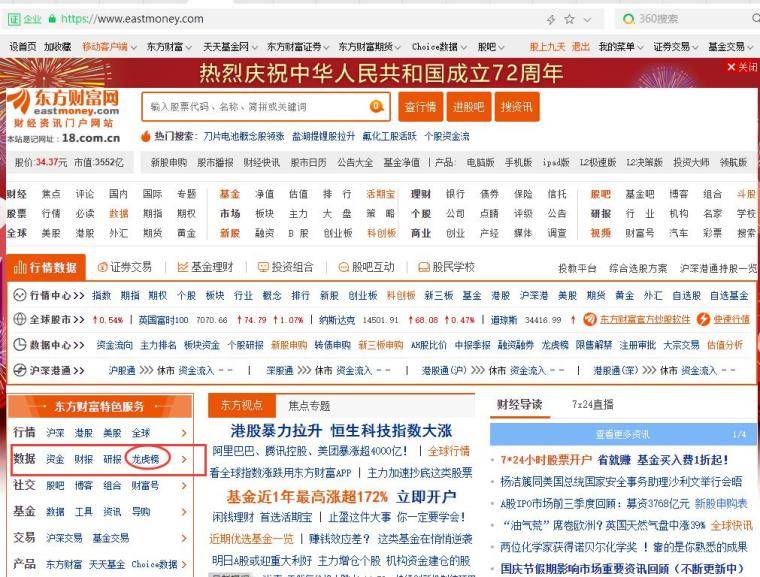Open headline 港股暴力拉升 恒生科技指数大涨

click(341, 430)
